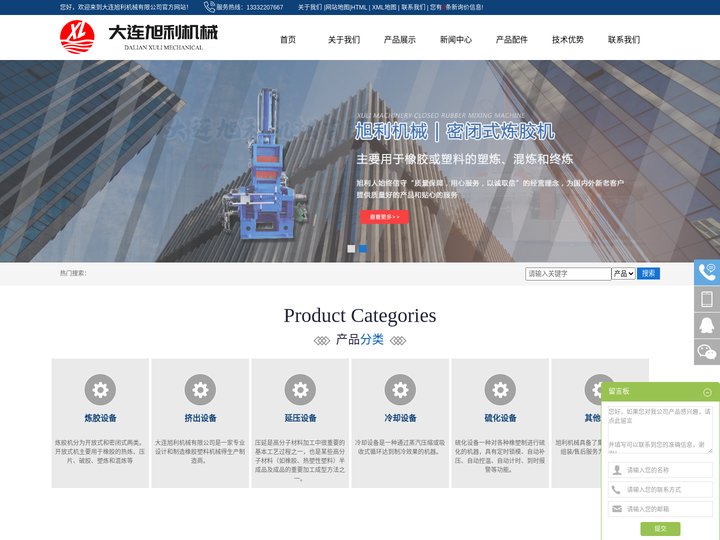The width and height of the screenshot is (720, 540).
Task: Open the WeChat sidebar icon
Action: [x=707, y=352]
